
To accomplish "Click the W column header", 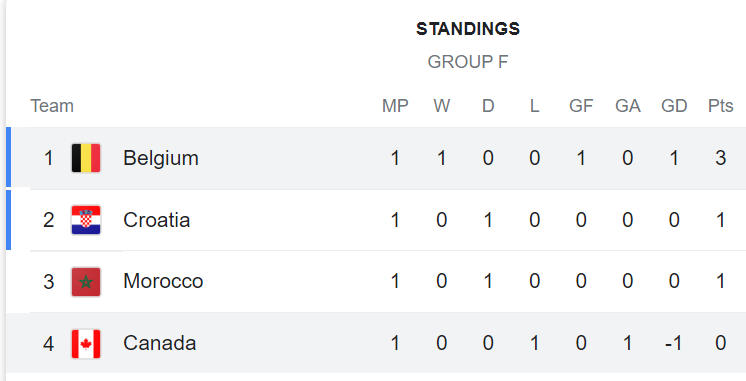I will pyautogui.click(x=442, y=106).
